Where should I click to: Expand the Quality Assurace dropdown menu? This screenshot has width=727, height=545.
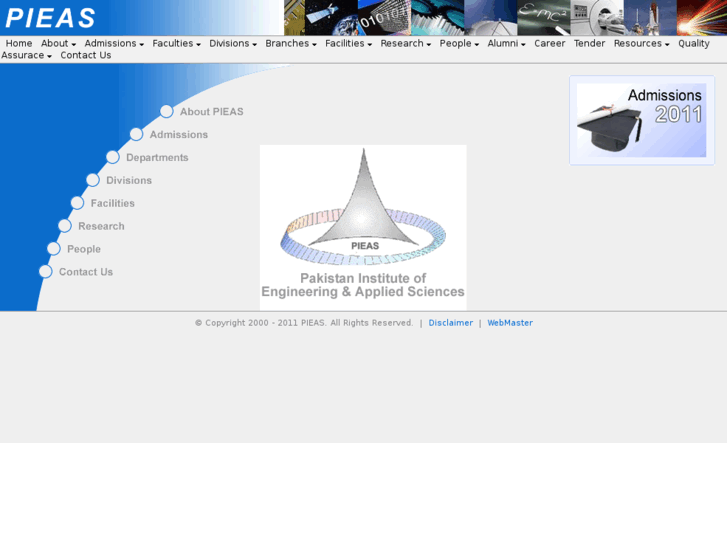(26, 55)
